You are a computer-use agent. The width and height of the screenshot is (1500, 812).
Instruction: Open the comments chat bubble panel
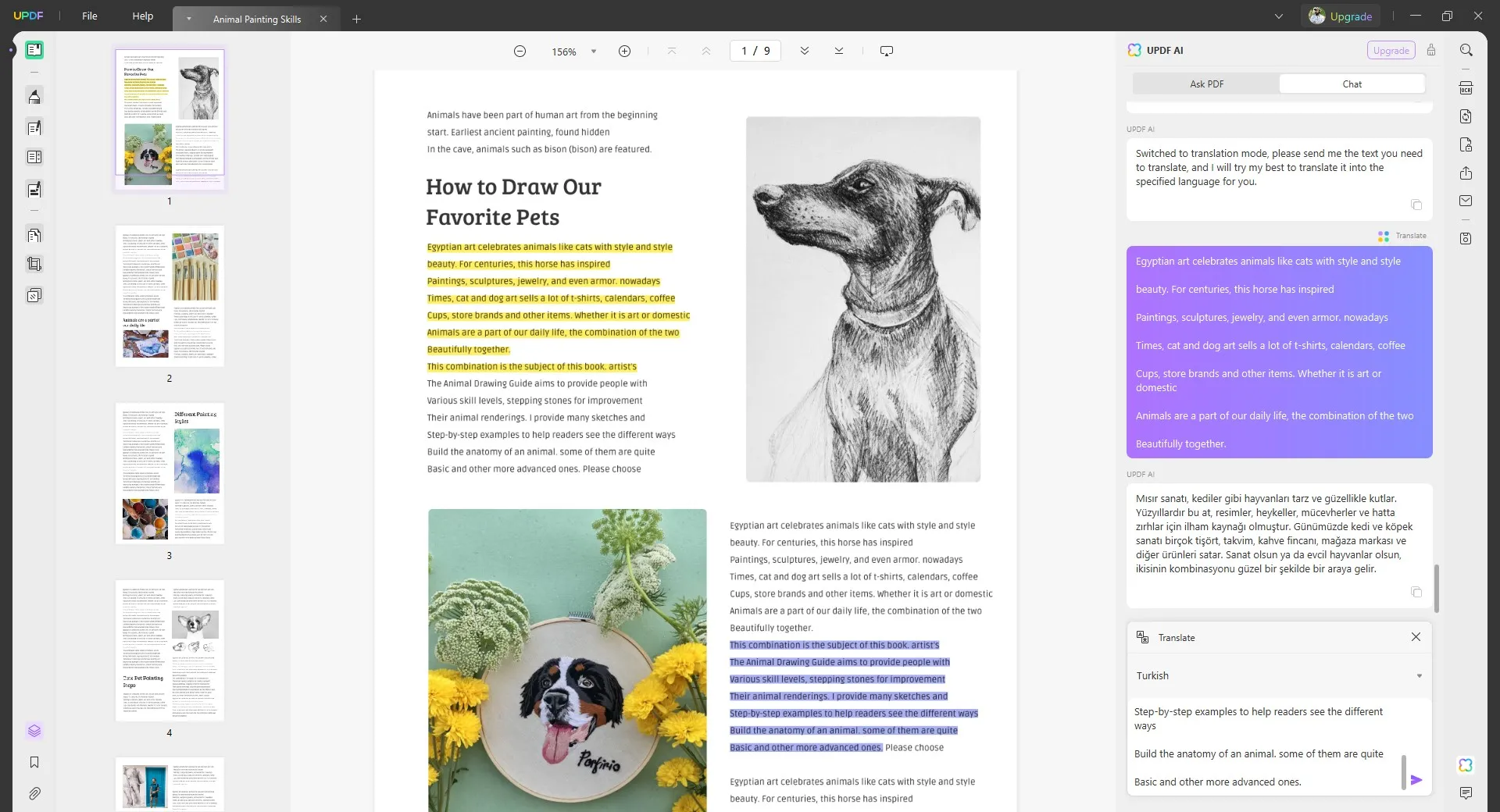(1466, 793)
